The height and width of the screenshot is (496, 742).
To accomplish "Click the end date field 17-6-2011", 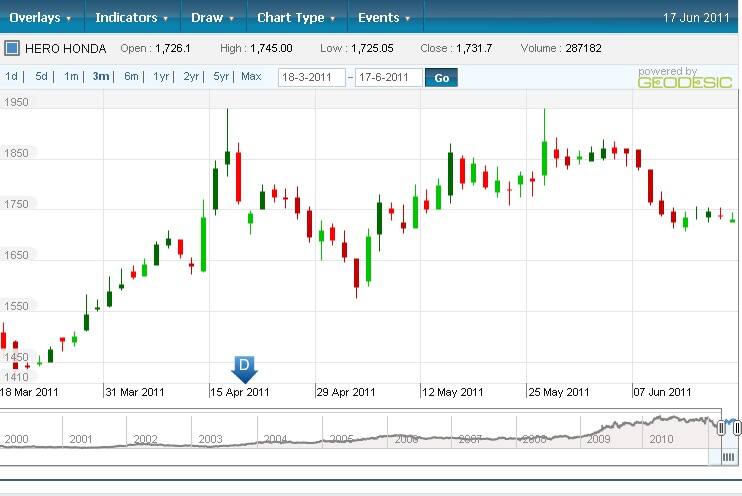I will [388, 78].
